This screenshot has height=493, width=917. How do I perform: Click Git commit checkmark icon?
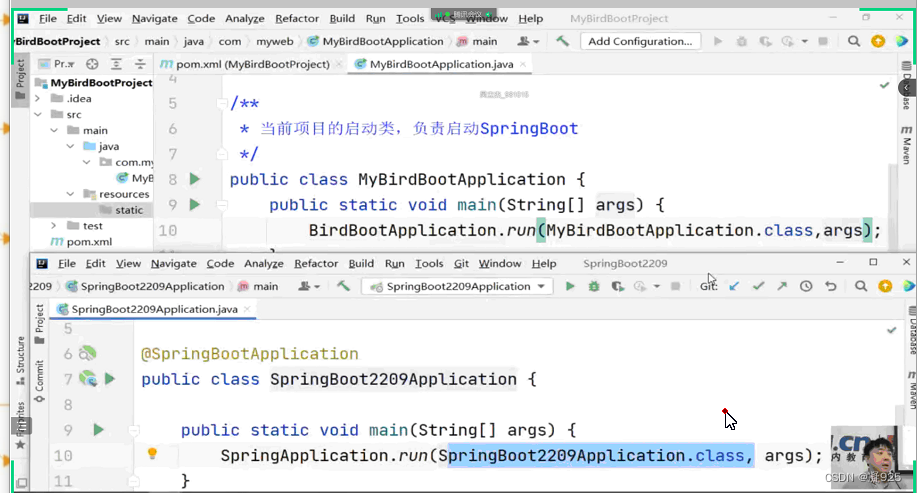759,287
